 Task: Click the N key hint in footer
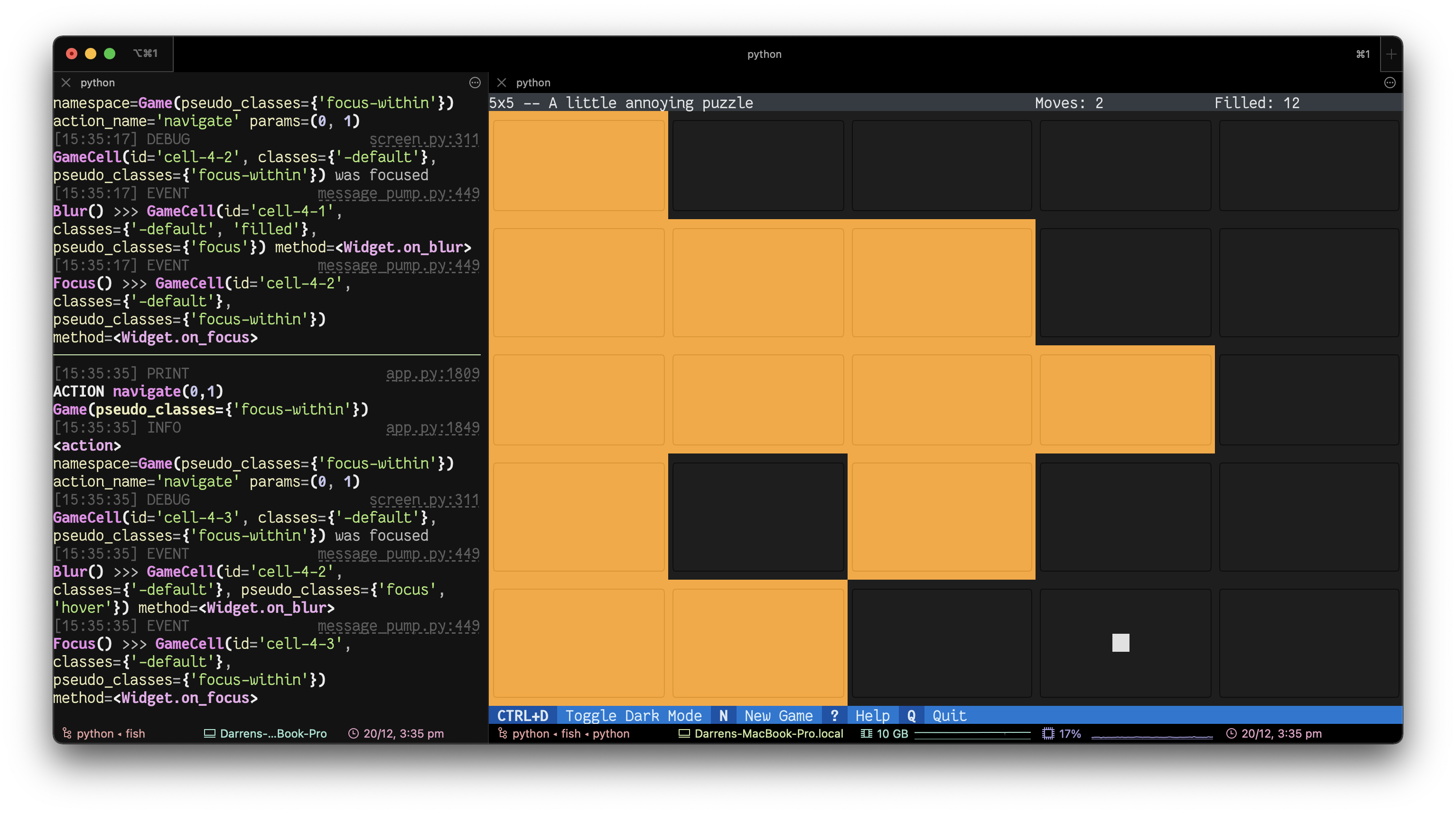tap(723, 715)
